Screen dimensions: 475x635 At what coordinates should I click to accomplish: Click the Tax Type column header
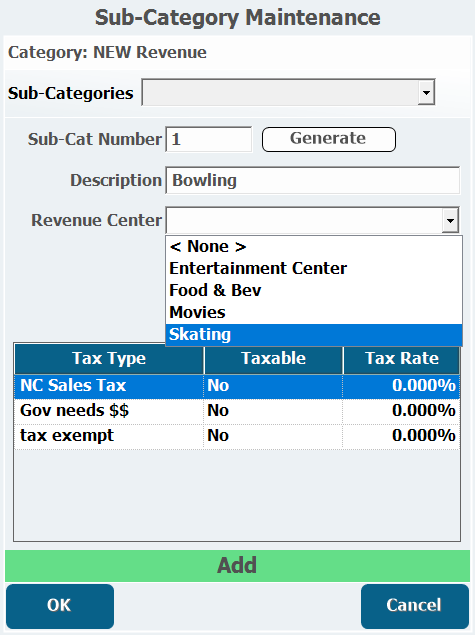[x=109, y=359]
